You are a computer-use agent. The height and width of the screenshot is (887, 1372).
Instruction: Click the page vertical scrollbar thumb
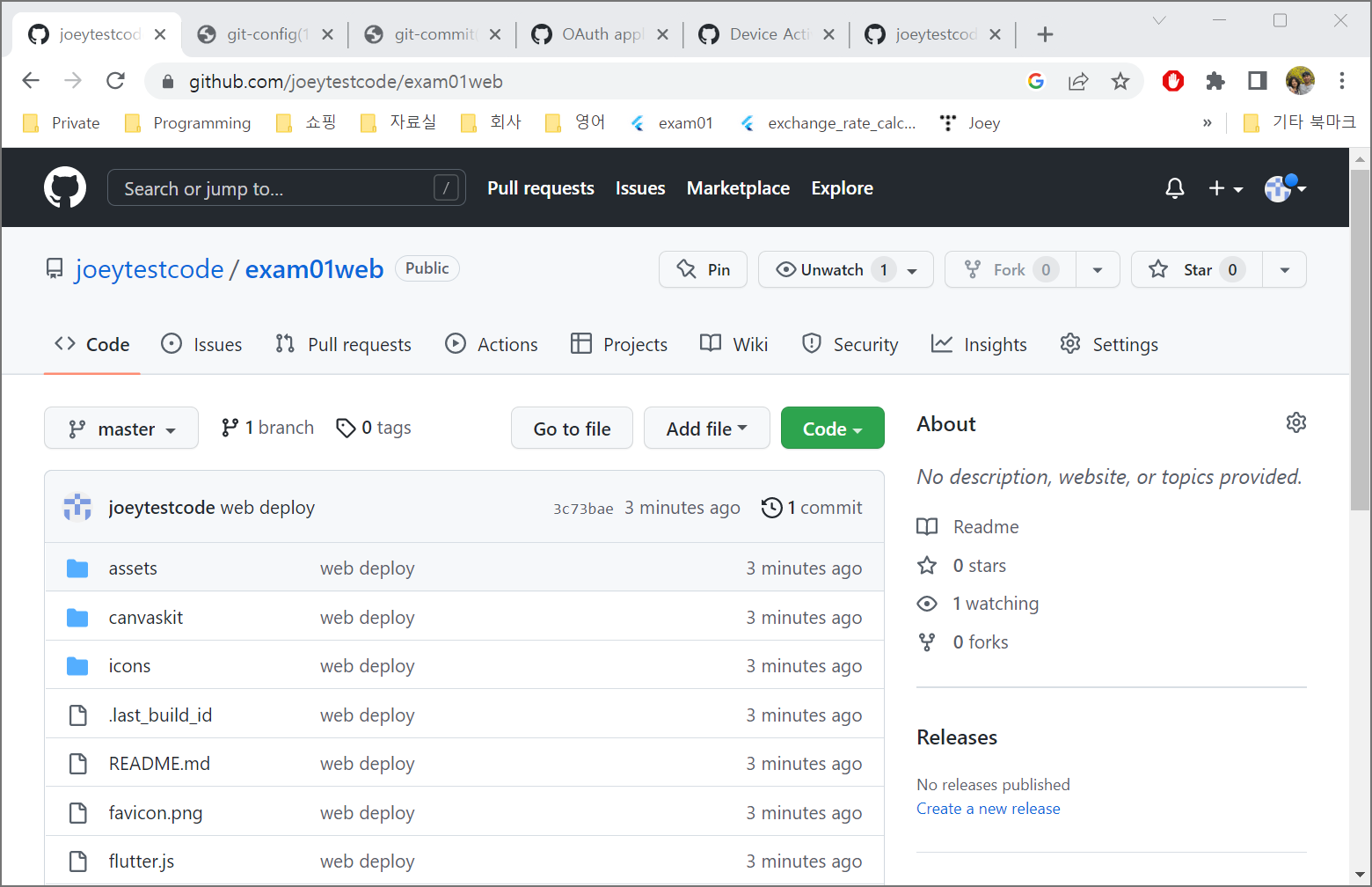coord(1360,340)
